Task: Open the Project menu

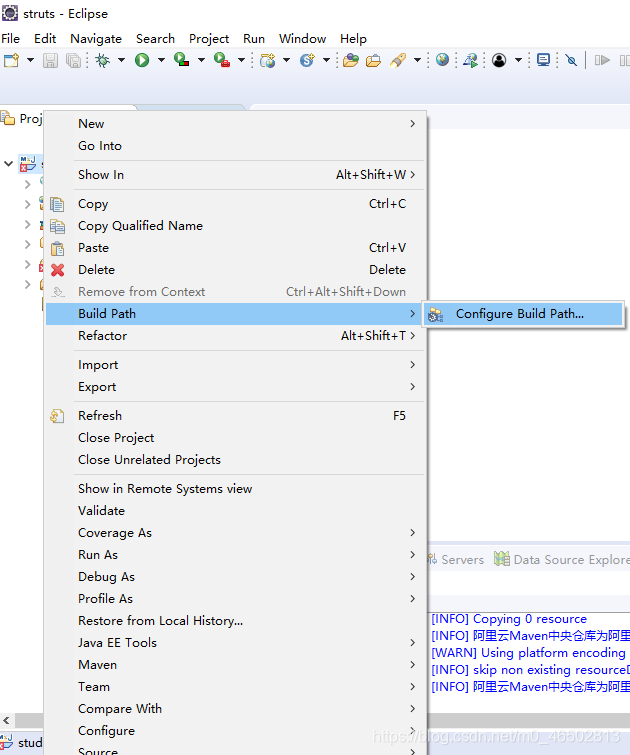Action: 209,39
